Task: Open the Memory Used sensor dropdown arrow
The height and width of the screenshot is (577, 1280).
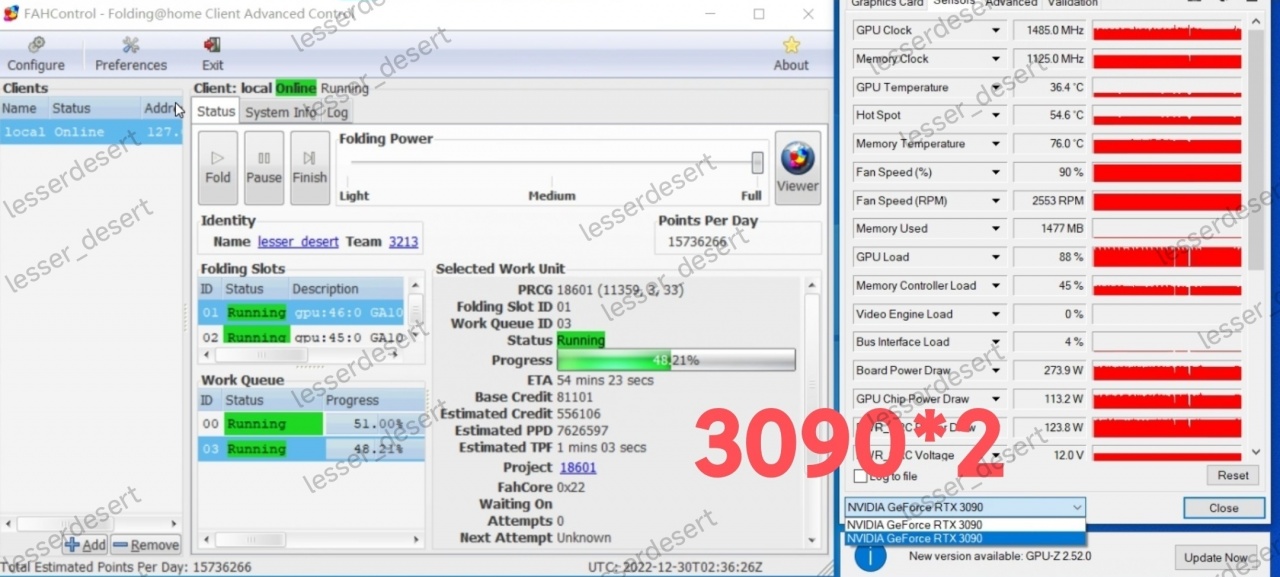Action: (996, 229)
